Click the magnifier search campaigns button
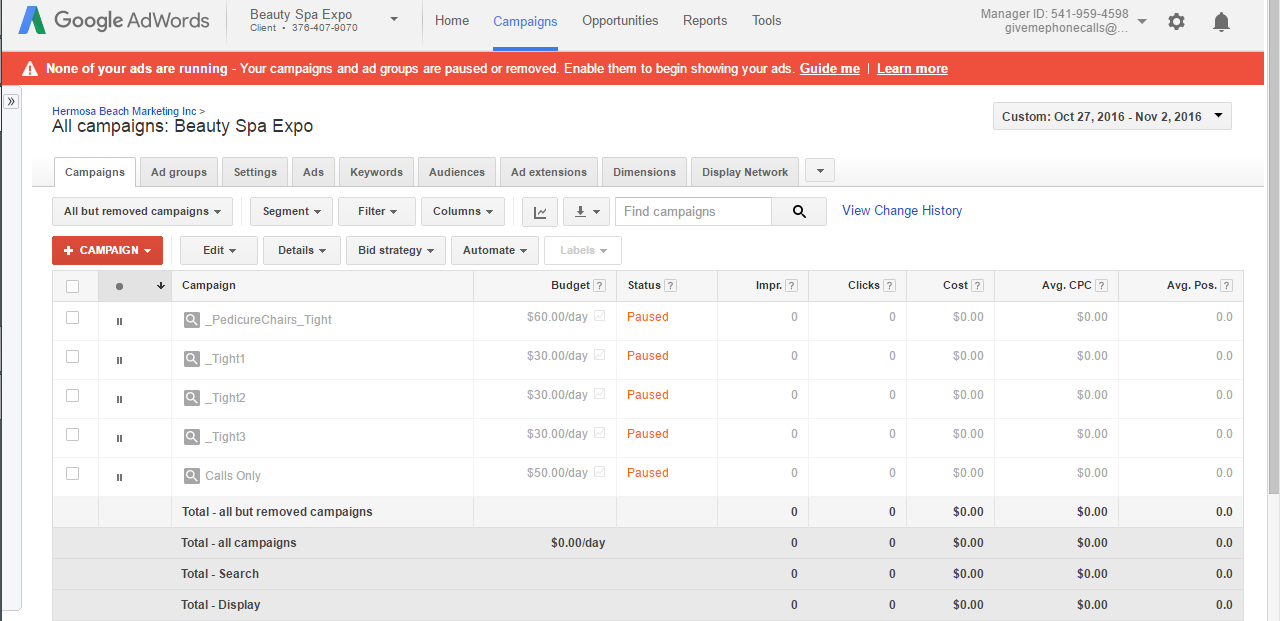Image resolution: width=1280 pixels, height=621 pixels. tap(799, 212)
